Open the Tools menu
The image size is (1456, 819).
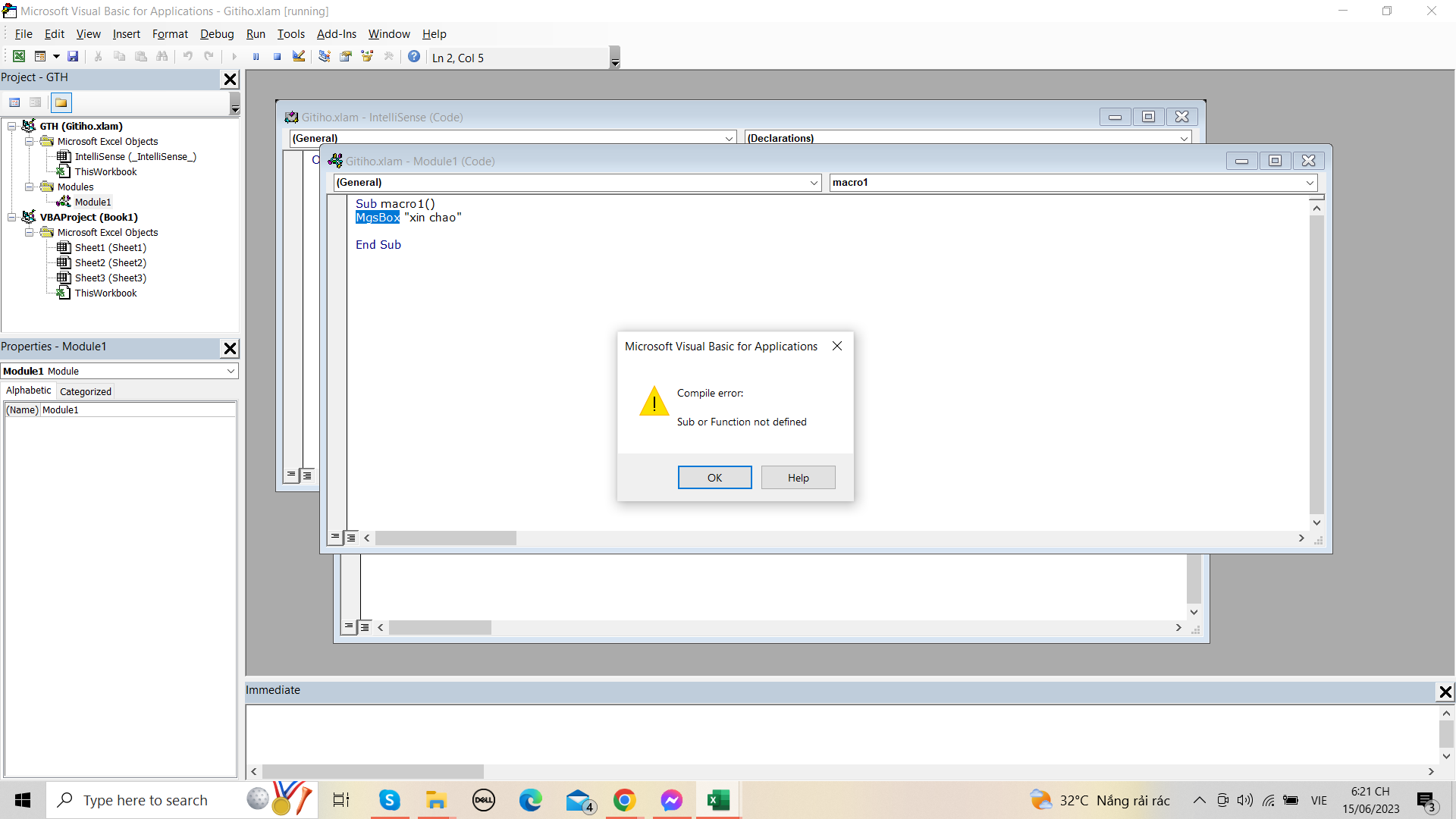290,34
